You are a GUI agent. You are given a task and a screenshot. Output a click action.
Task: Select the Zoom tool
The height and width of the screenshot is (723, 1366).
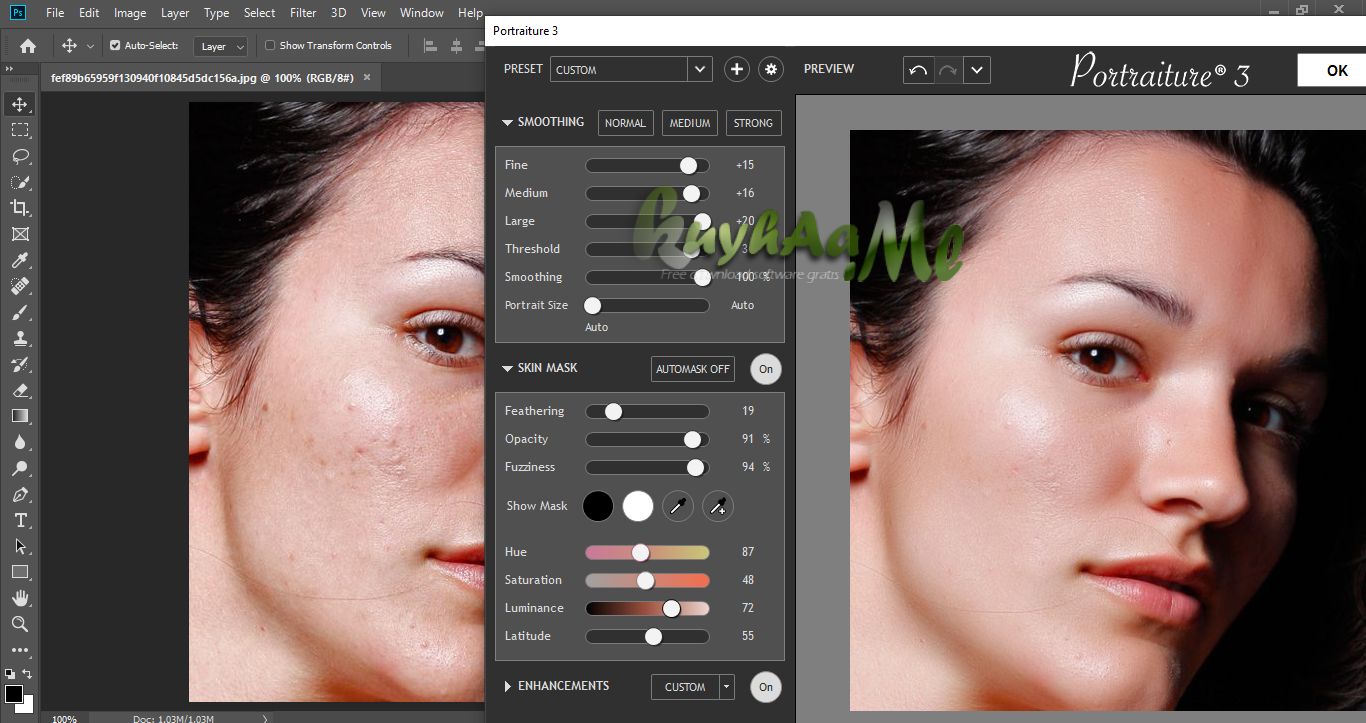pyautogui.click(x=20, y=624)
